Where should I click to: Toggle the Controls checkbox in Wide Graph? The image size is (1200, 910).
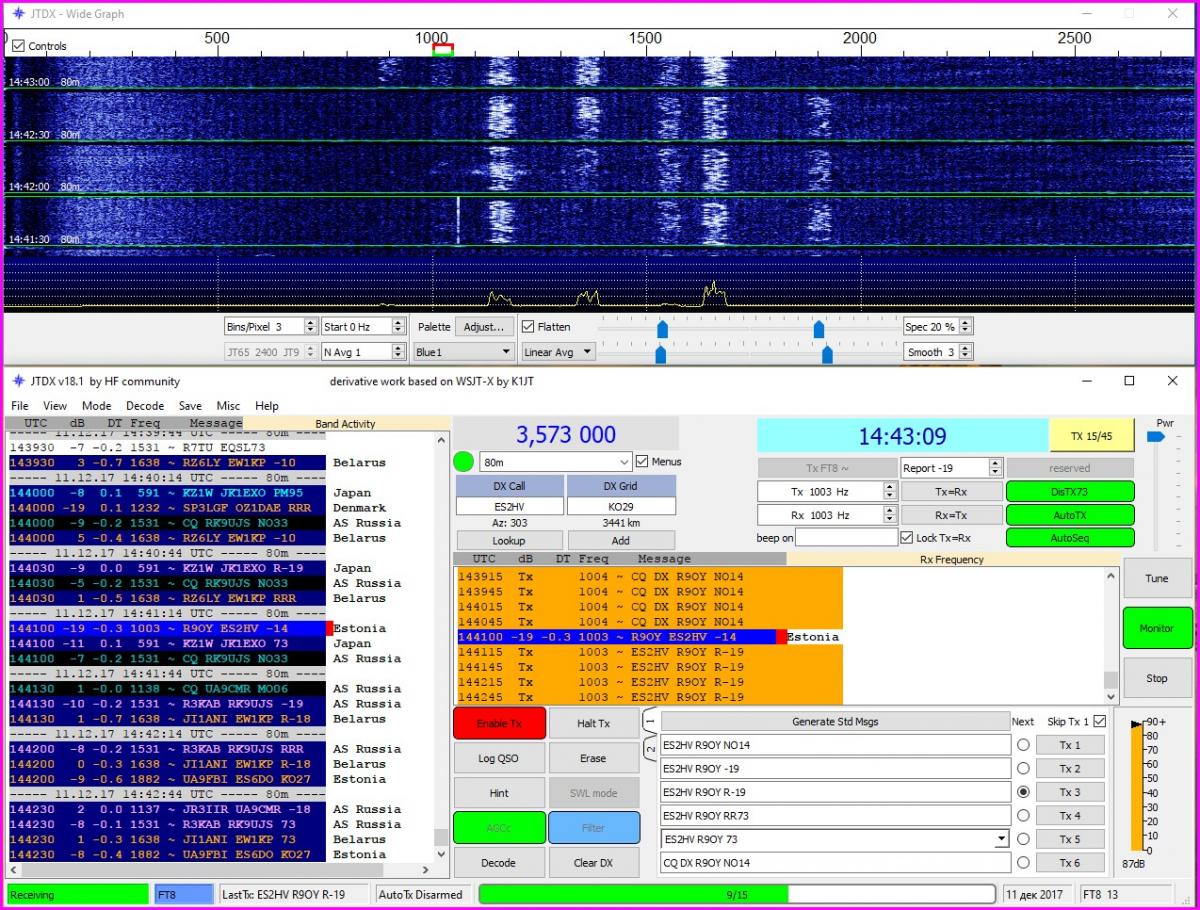pos(18,46)
